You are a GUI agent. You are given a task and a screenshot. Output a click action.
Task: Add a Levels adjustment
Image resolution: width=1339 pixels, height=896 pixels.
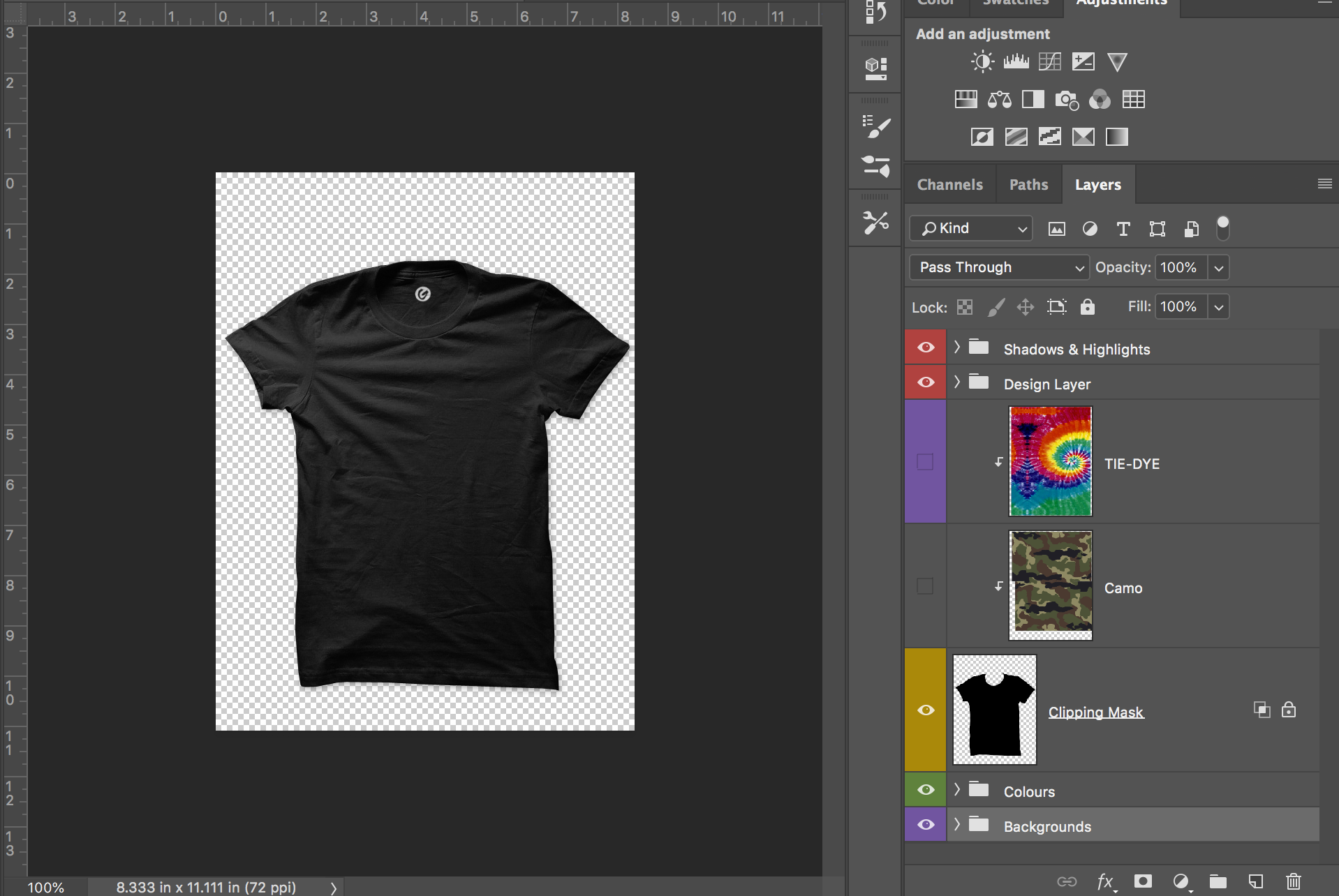[1016, 62]
